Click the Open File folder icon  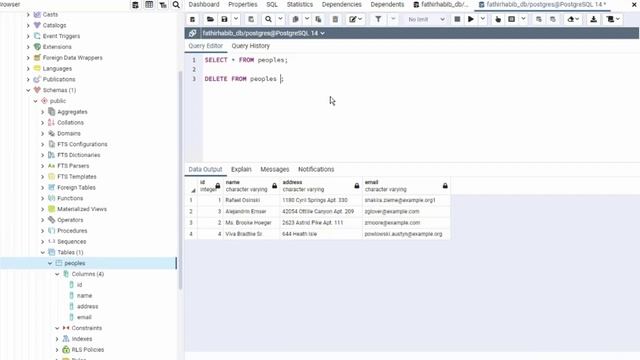pos(210,19)
